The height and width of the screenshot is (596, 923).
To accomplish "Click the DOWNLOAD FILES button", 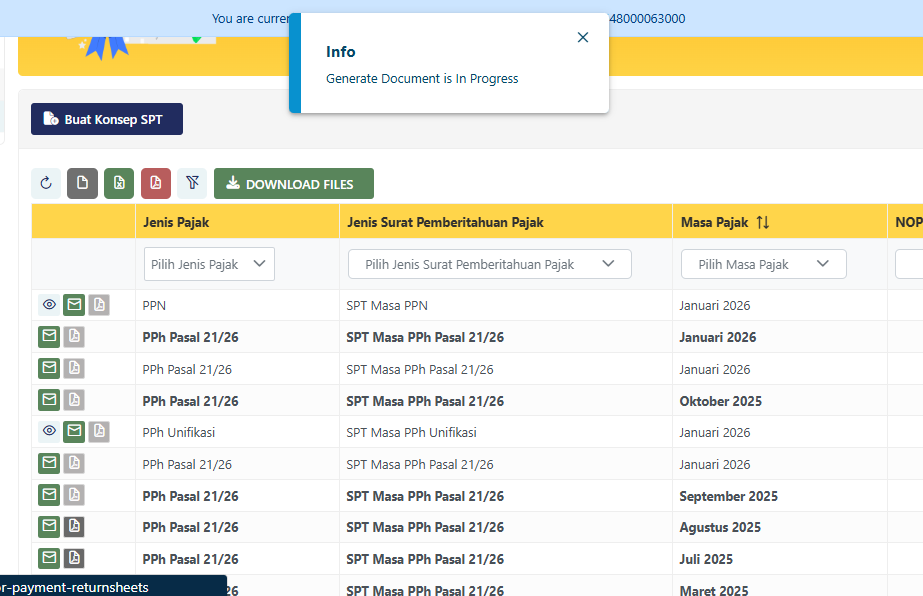I will click(294, 184).
